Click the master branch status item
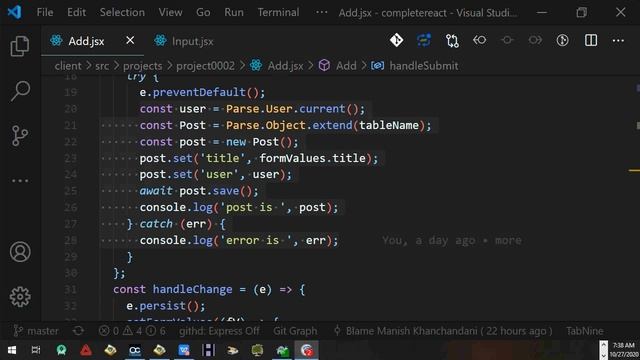This screenshot has width=640, height=360. 36,331
